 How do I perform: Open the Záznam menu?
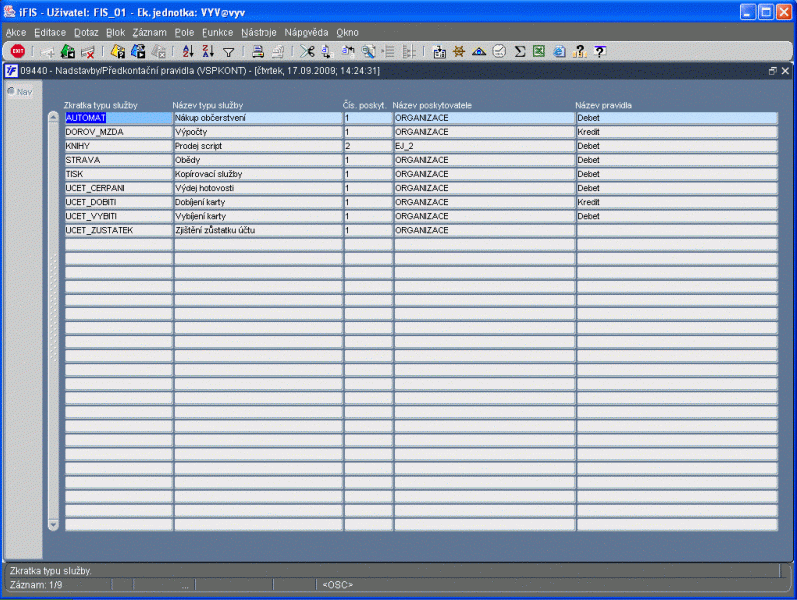point(149,33)
